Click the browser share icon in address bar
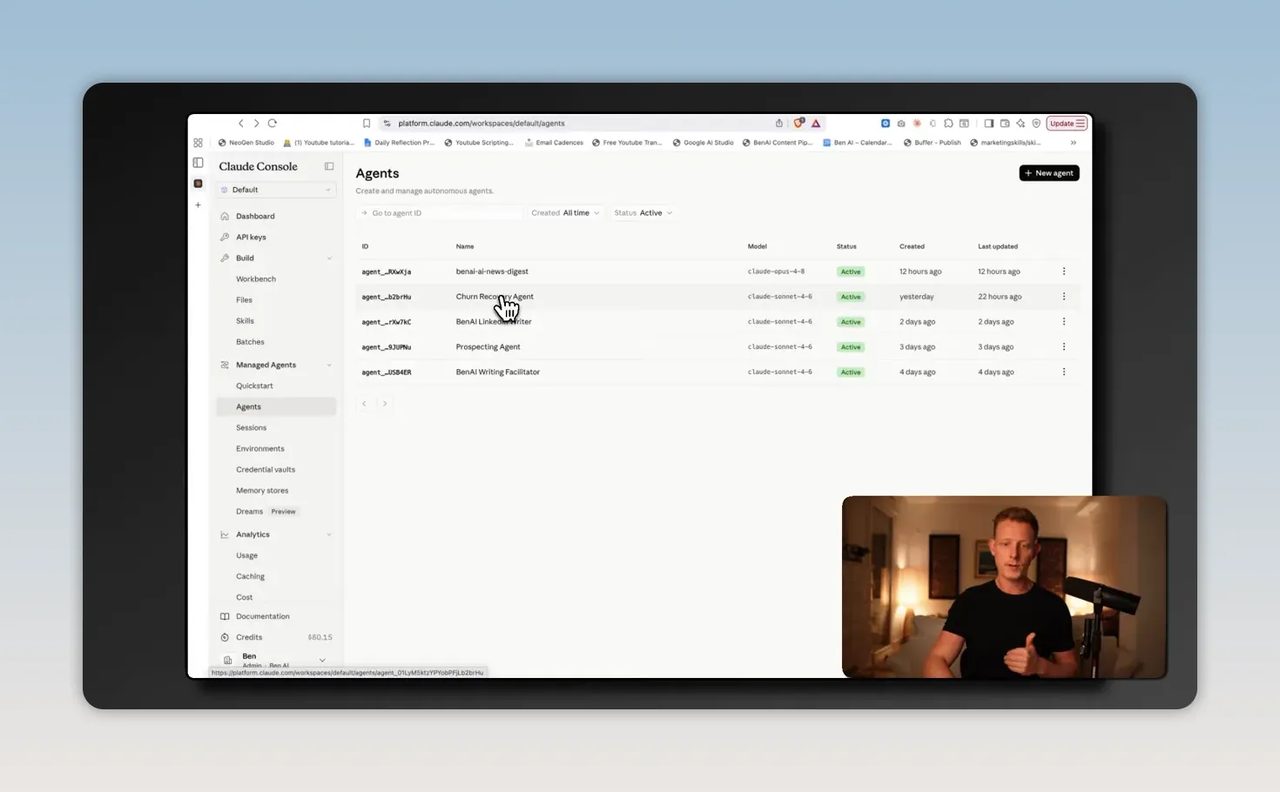This screenshot has width=1280, height=792. coord(779,123)
